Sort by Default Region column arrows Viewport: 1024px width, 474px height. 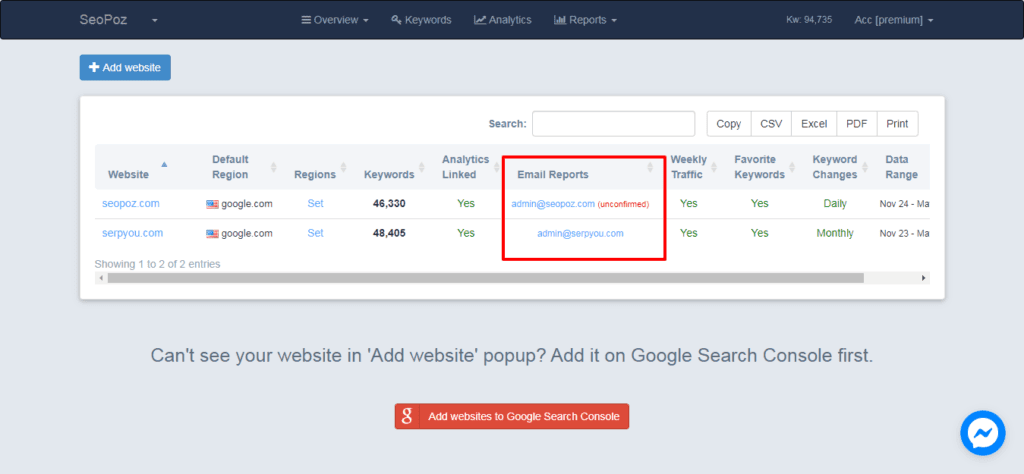(x=274, y=167)
